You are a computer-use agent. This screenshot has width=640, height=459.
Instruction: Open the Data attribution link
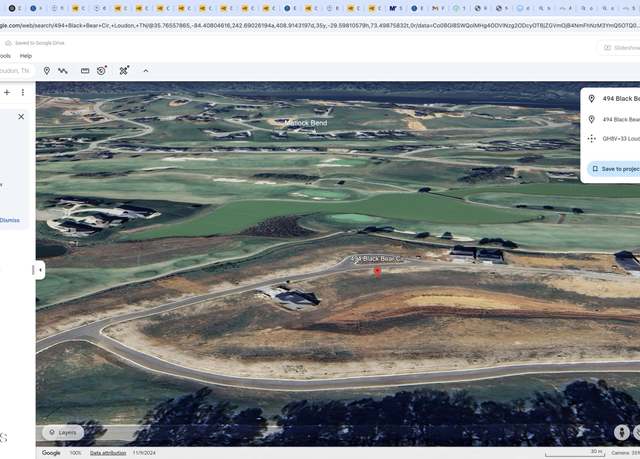pos(108,453)
